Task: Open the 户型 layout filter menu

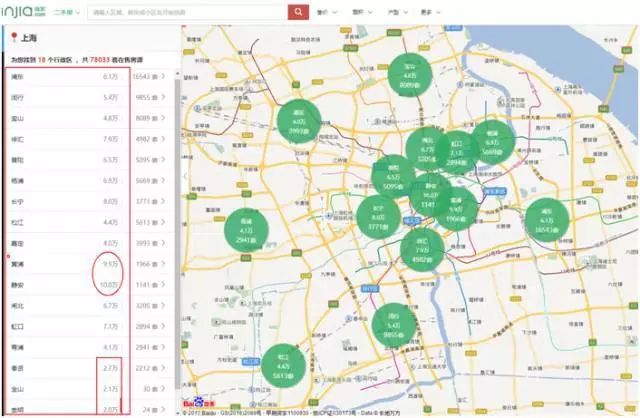Action: coord(398,13)
